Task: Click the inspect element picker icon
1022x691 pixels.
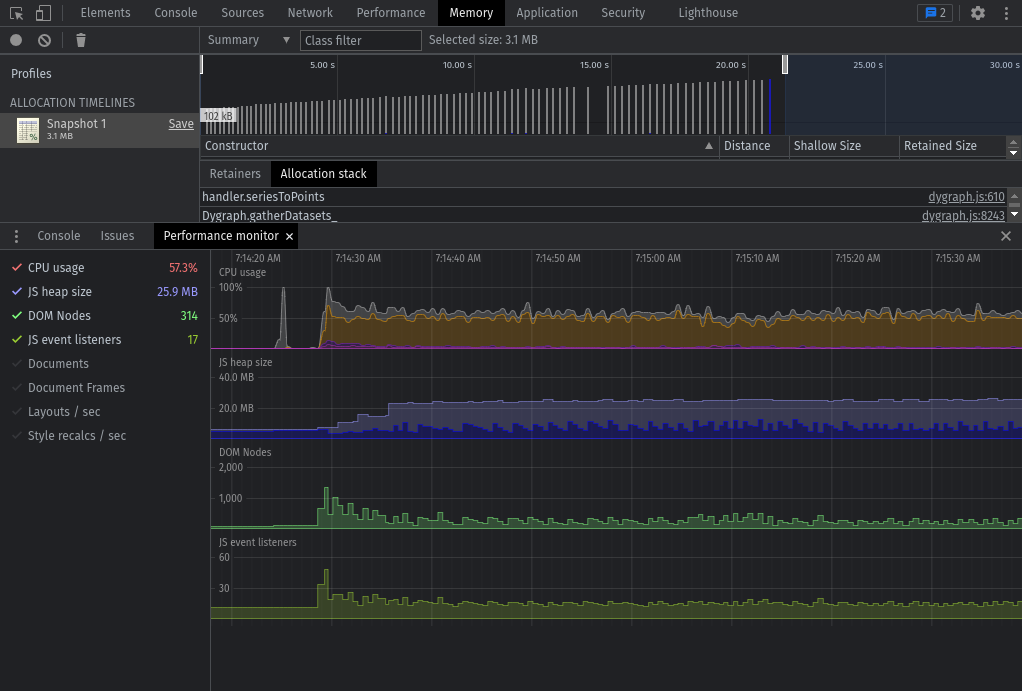Action: tap(16, 13)
